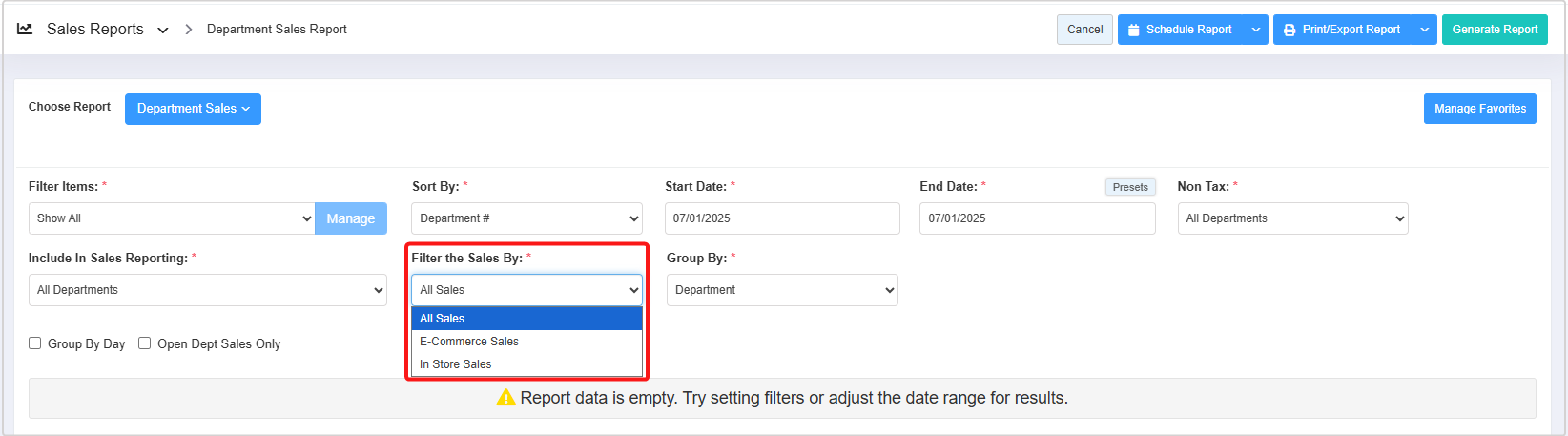Click the Schedule Report button
1568x436 pixels.
(x=1180, y=30)
